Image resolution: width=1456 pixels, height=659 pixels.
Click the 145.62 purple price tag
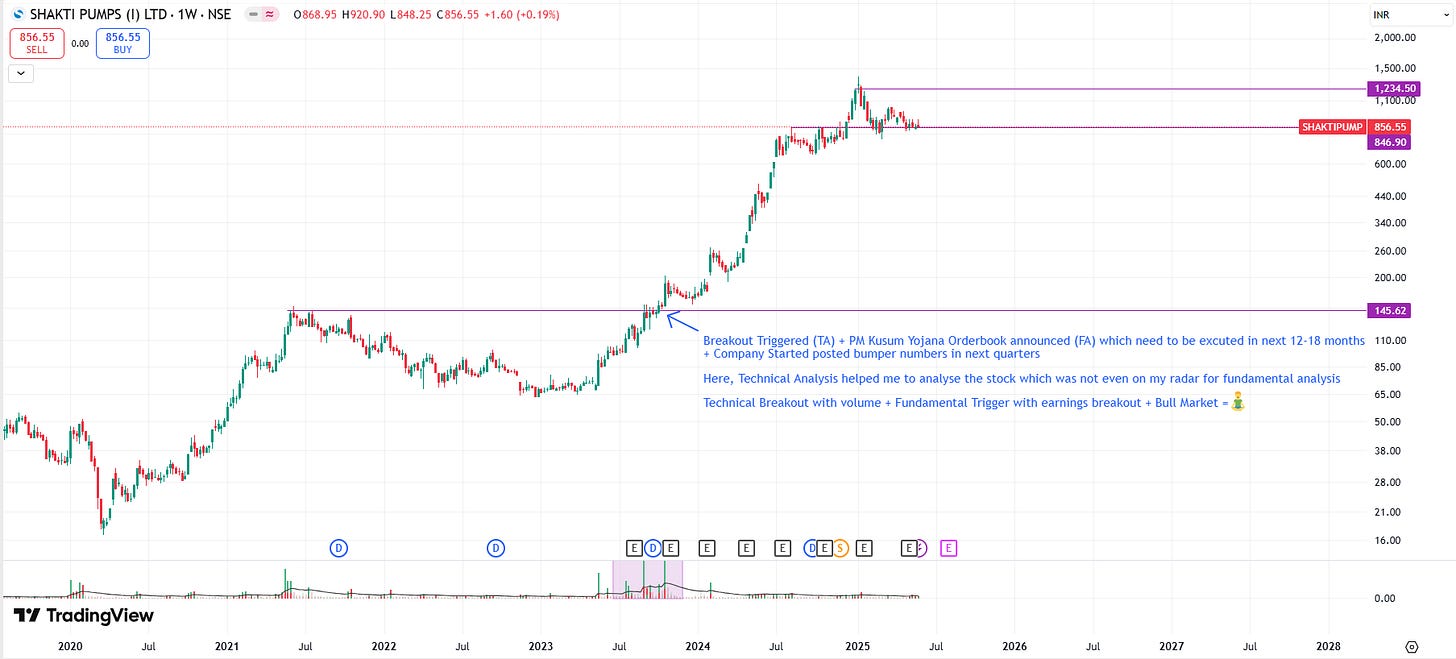coord(1390,310)
